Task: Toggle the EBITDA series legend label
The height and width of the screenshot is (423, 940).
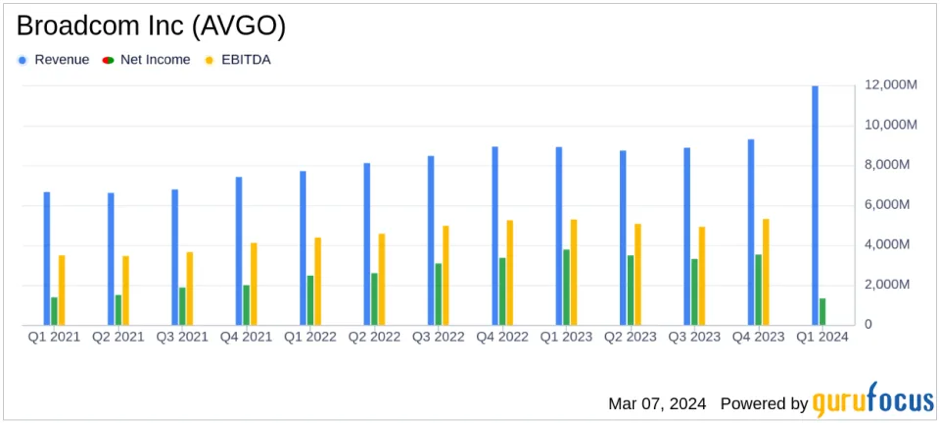Action: (245, 60)
